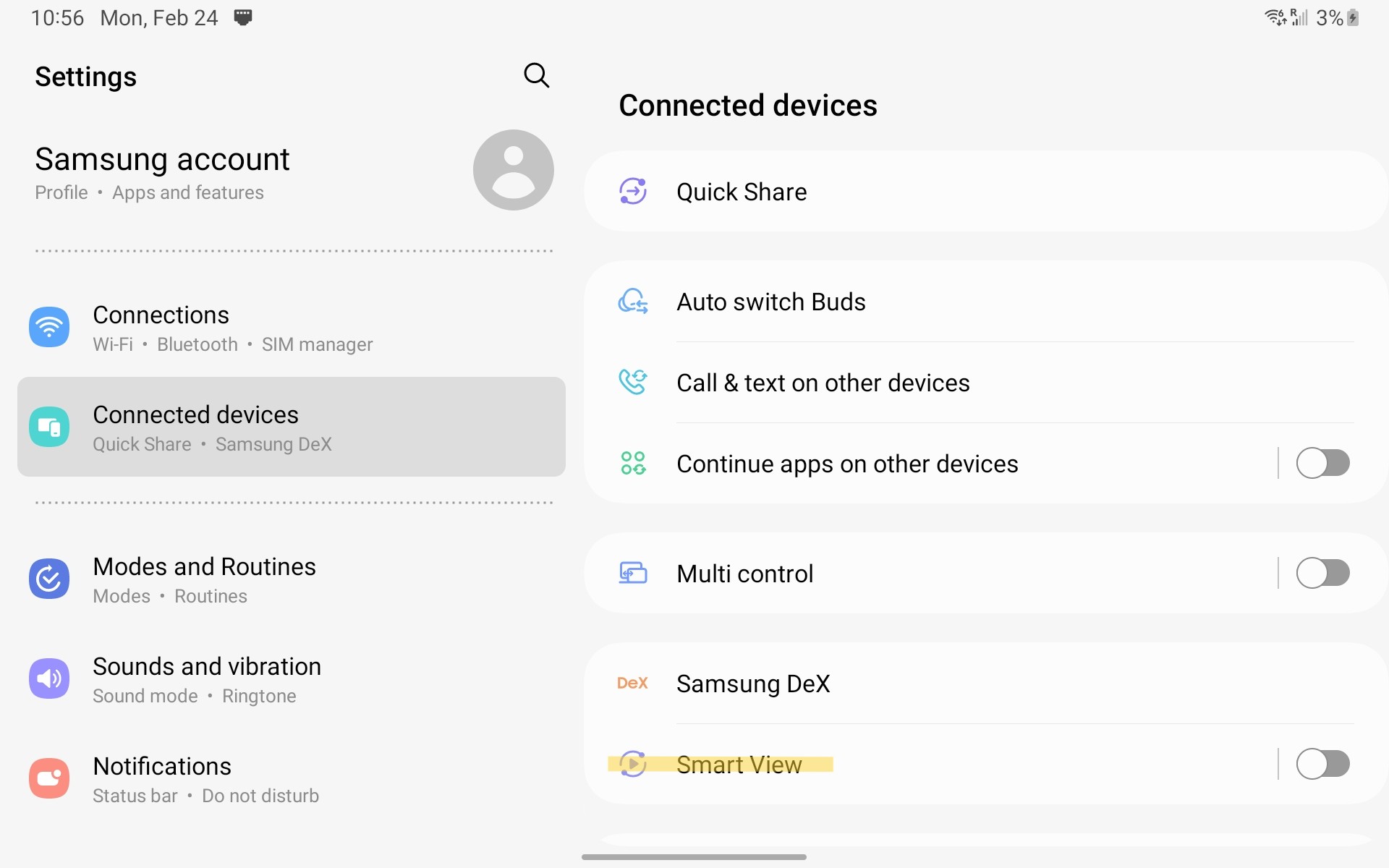
Task: Open the Samsung DeX settings entry
Action: tap(753, 684)
